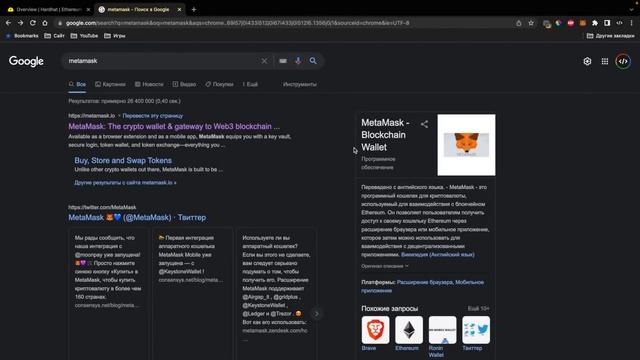Start voice search with microphone

coord(298,61)
